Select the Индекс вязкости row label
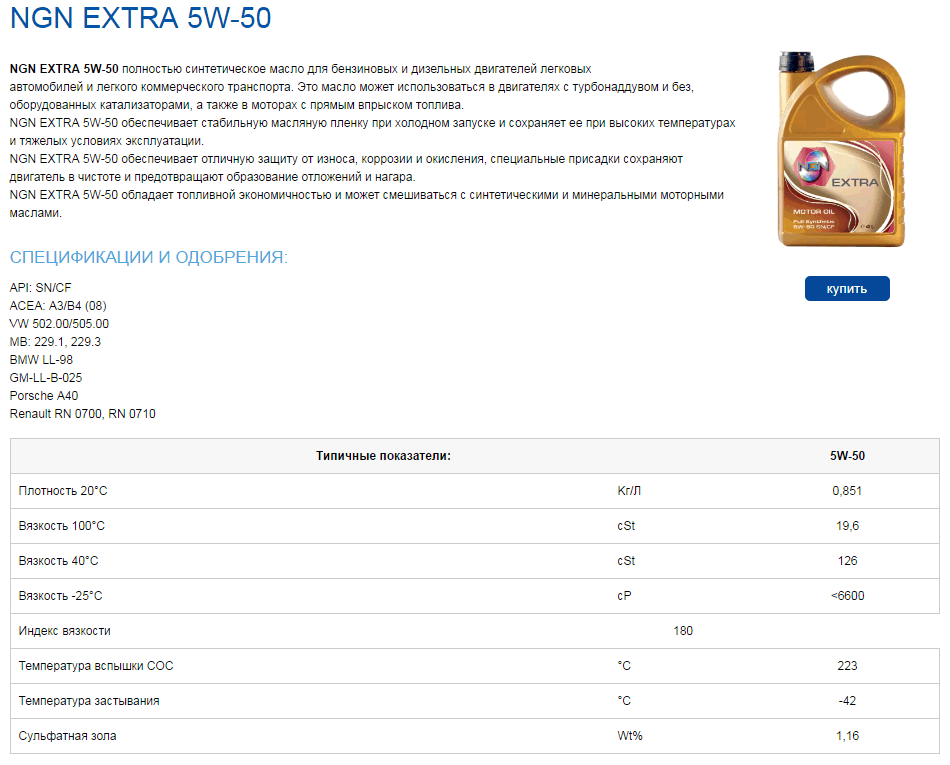This screenshot has width=950, height=765. pos(65,631)
